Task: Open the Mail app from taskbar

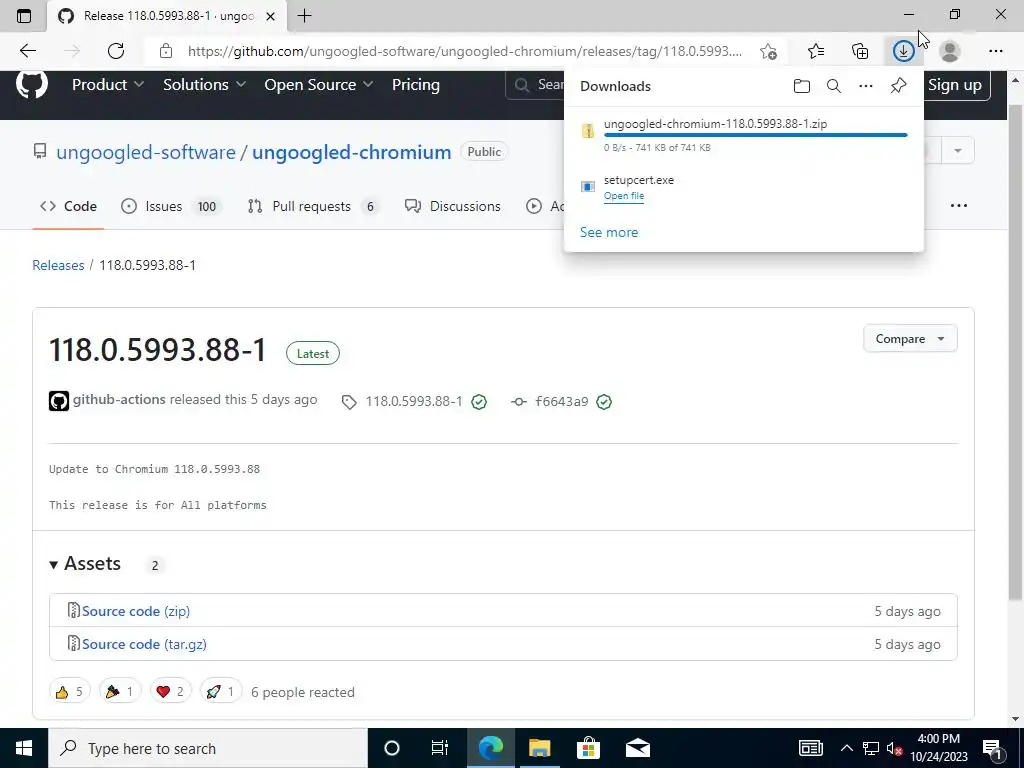Action: [637, 748]
